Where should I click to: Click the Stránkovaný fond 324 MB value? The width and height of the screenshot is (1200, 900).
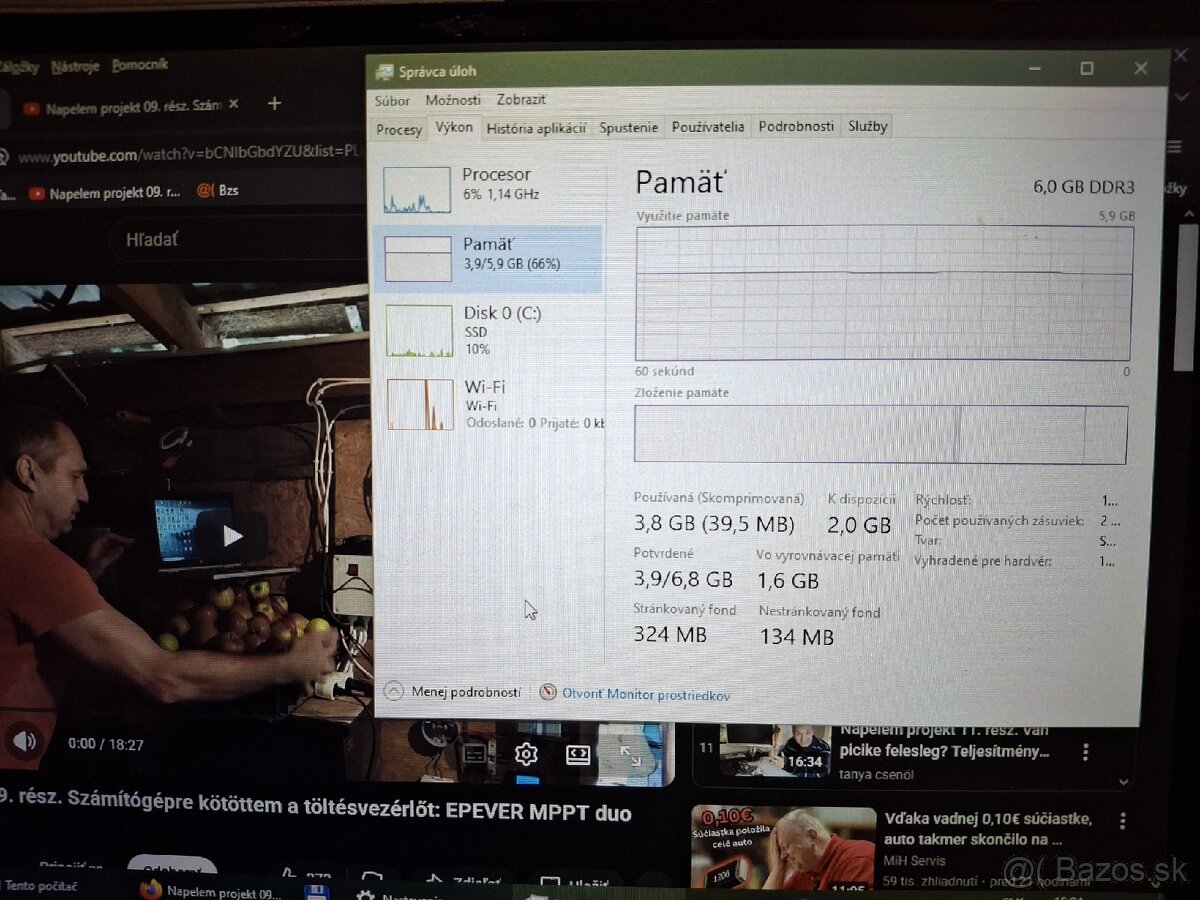tap(670, 634)
